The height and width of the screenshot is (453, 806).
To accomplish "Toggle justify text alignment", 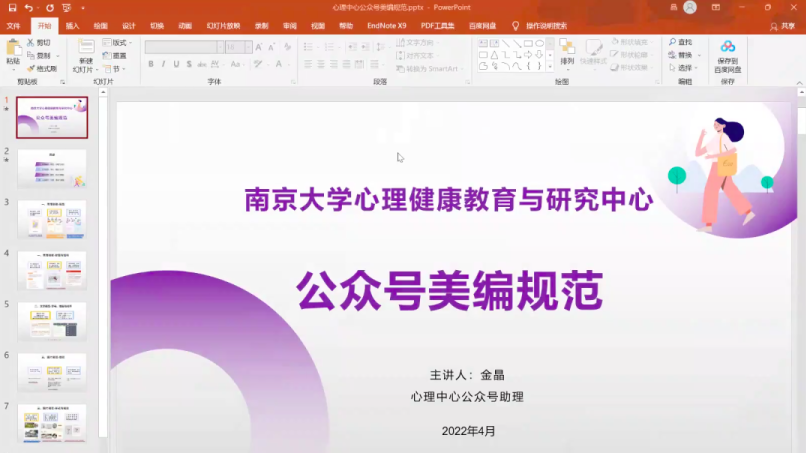I will tap(346, 64).
